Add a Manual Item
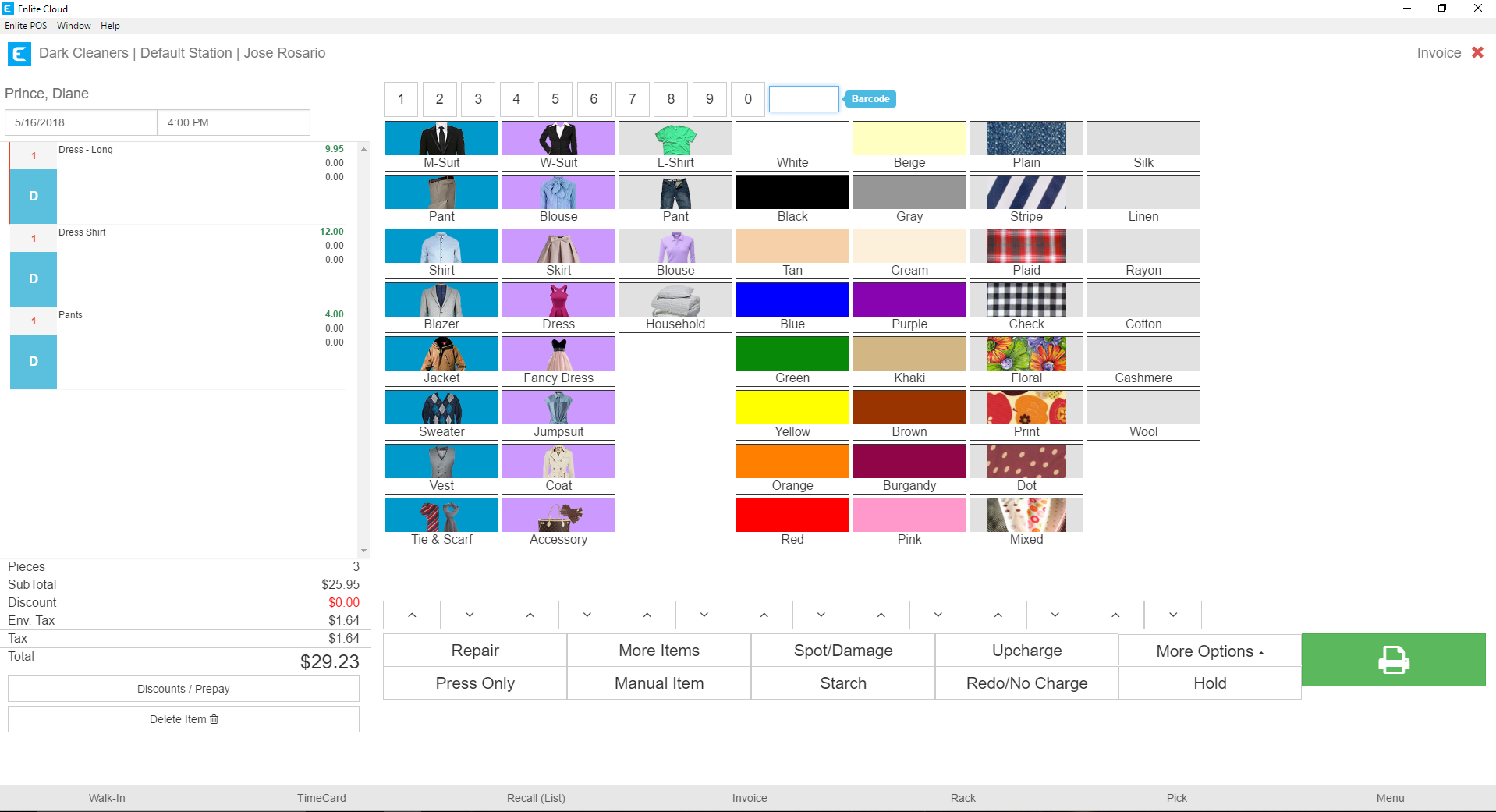This screenshot has height=812, width=1496. point(659,683)
